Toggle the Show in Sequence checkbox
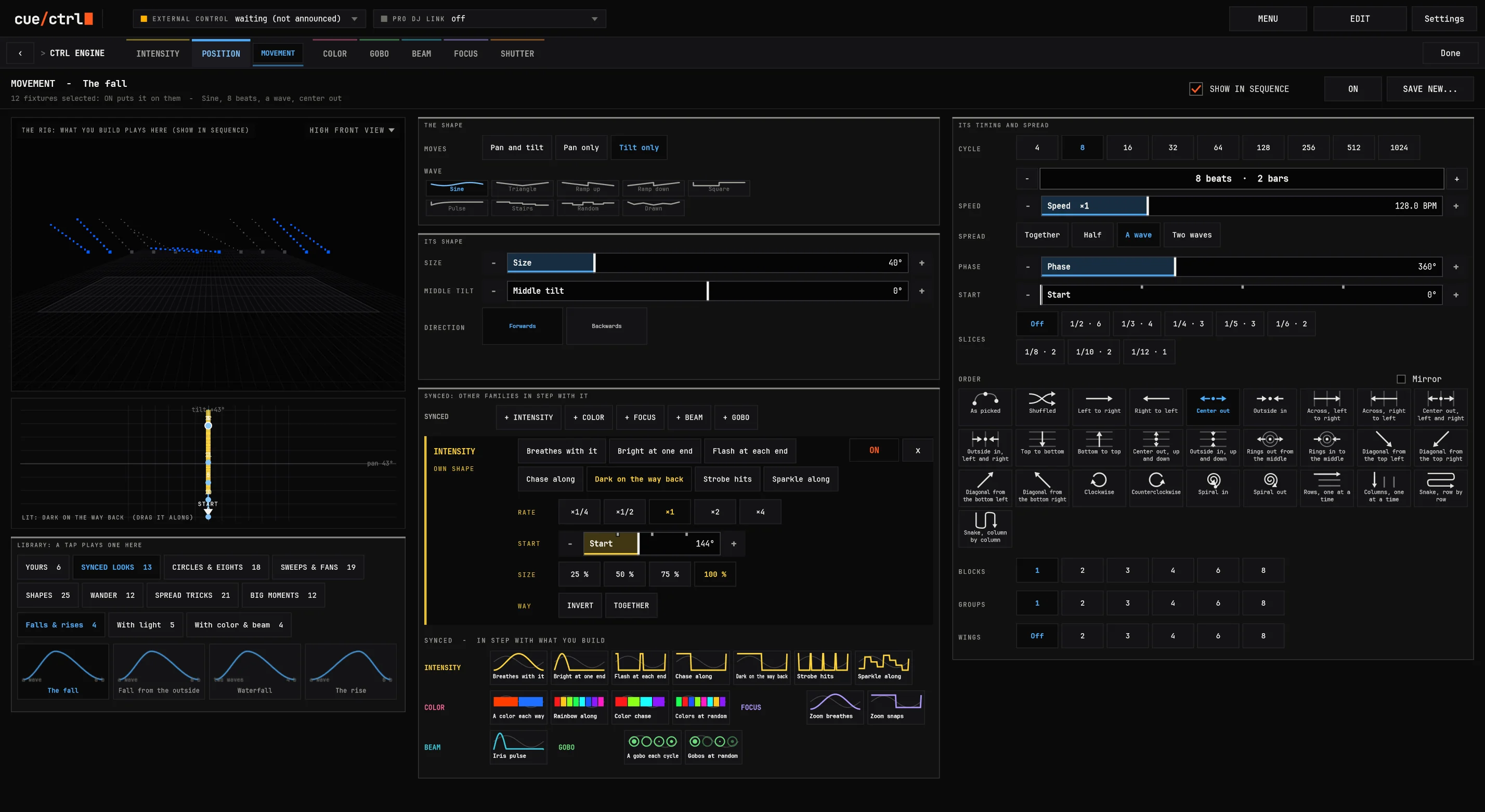 point(1195,89)
